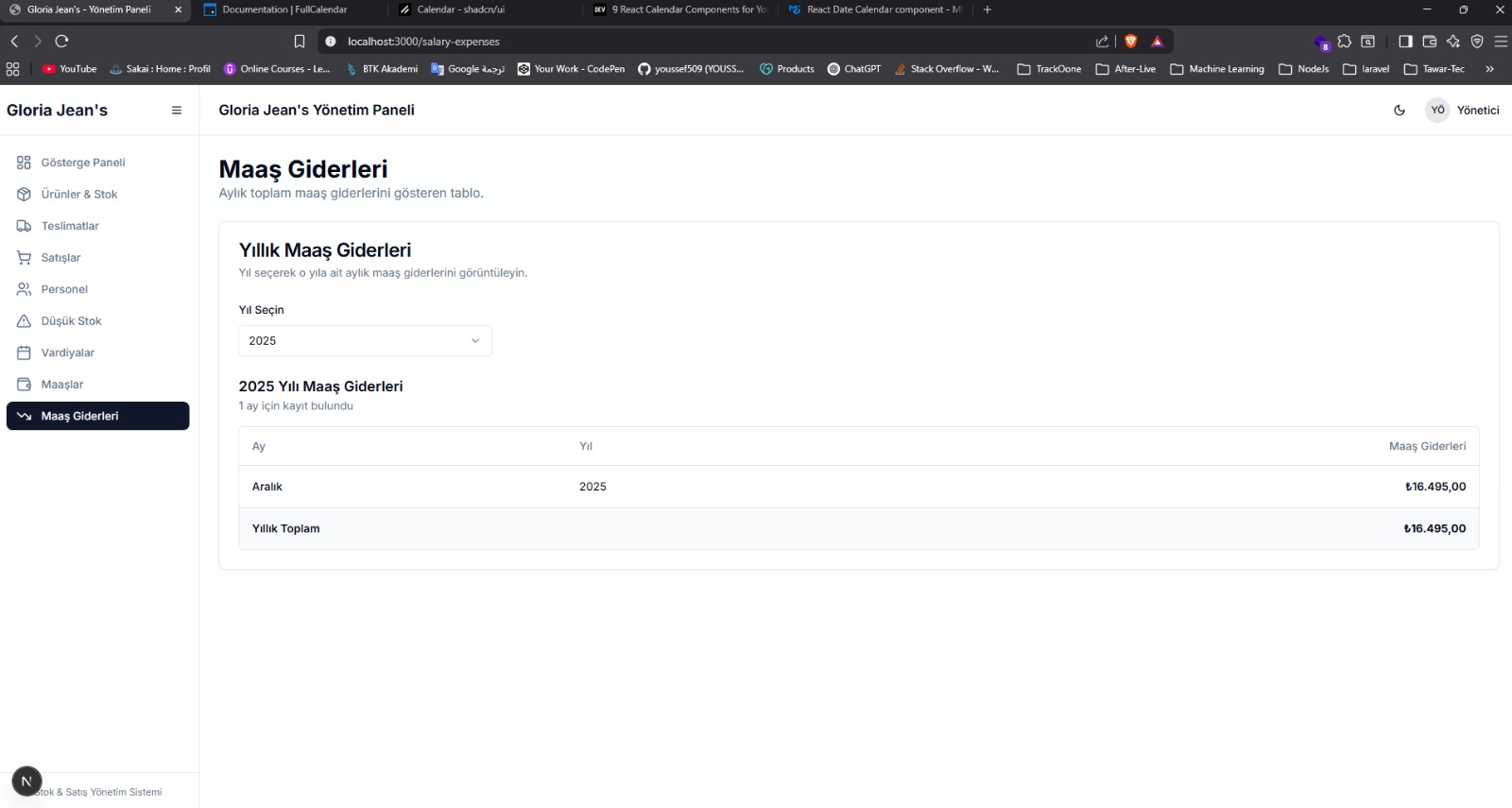Open the Gösterge Paneli menu item
The width and height of the screenshot is (1512, 808).
(x=98, y=163)
